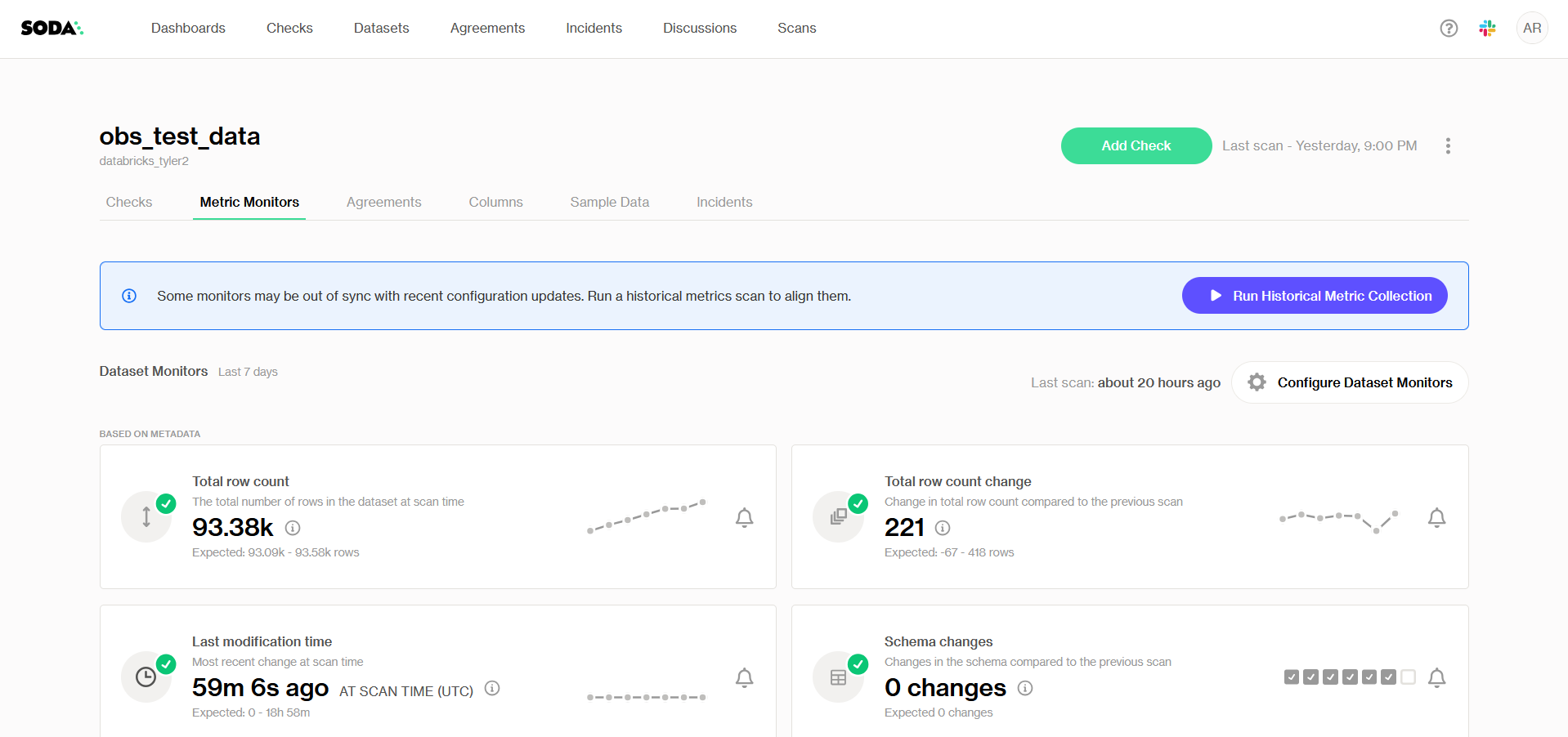1568x737 pixels.
Task: Click bell icon on Schema changes monitor
Action: point(1436,678)
